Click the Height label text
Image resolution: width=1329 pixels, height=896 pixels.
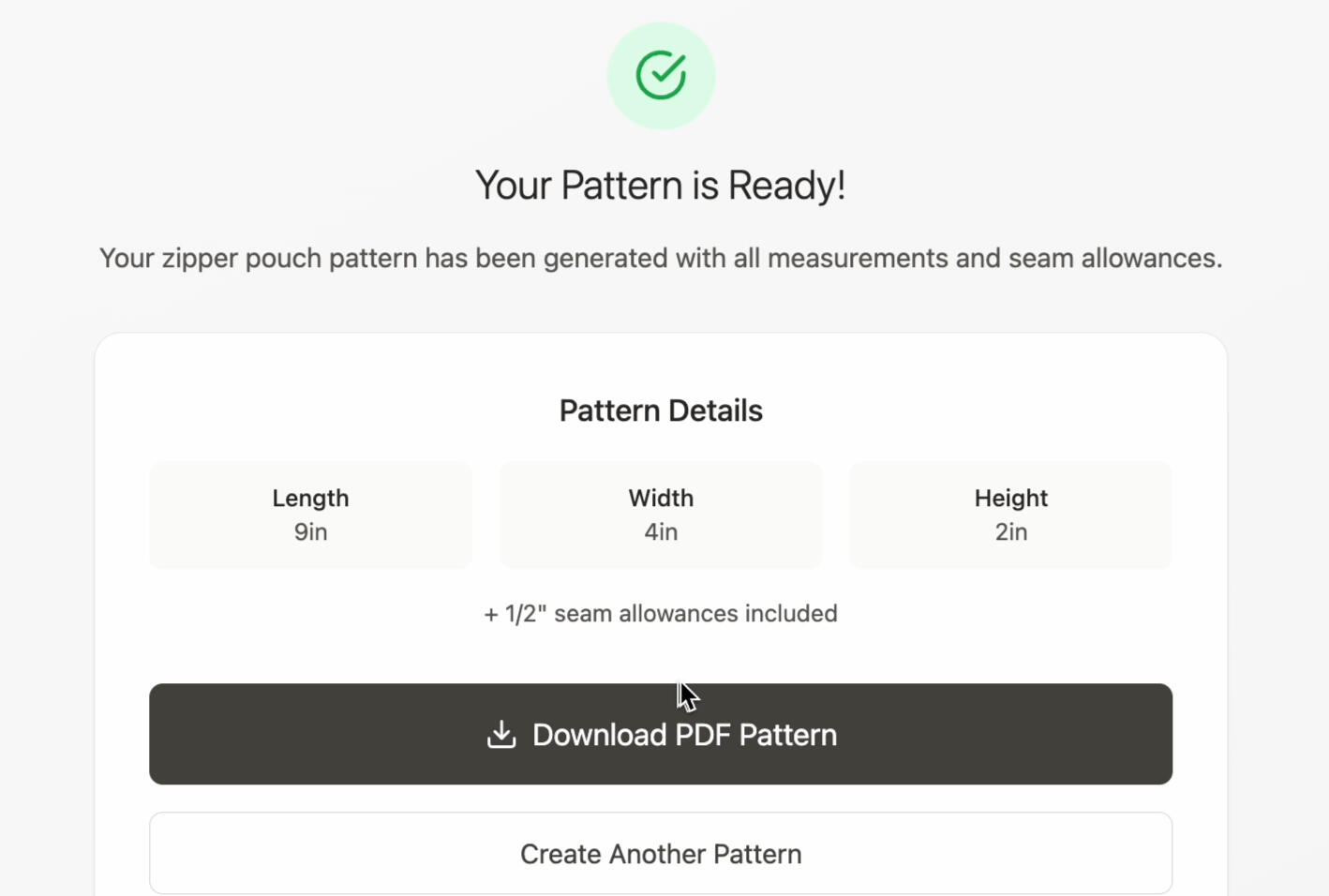click(x=1010, y=498)
